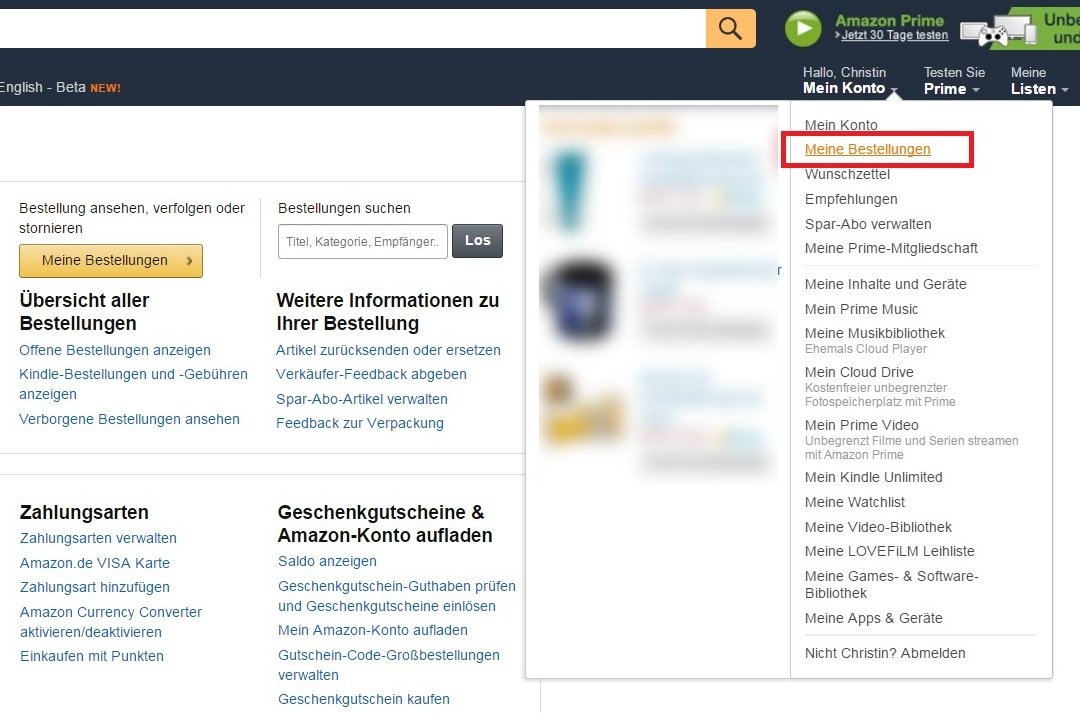Image resolution: width=1080 pixels, height=713 pixels.
Task: Open Meine Prime-Mitgliedschaft menu entry
Action: pyautogui.click(x=891, y=248)
